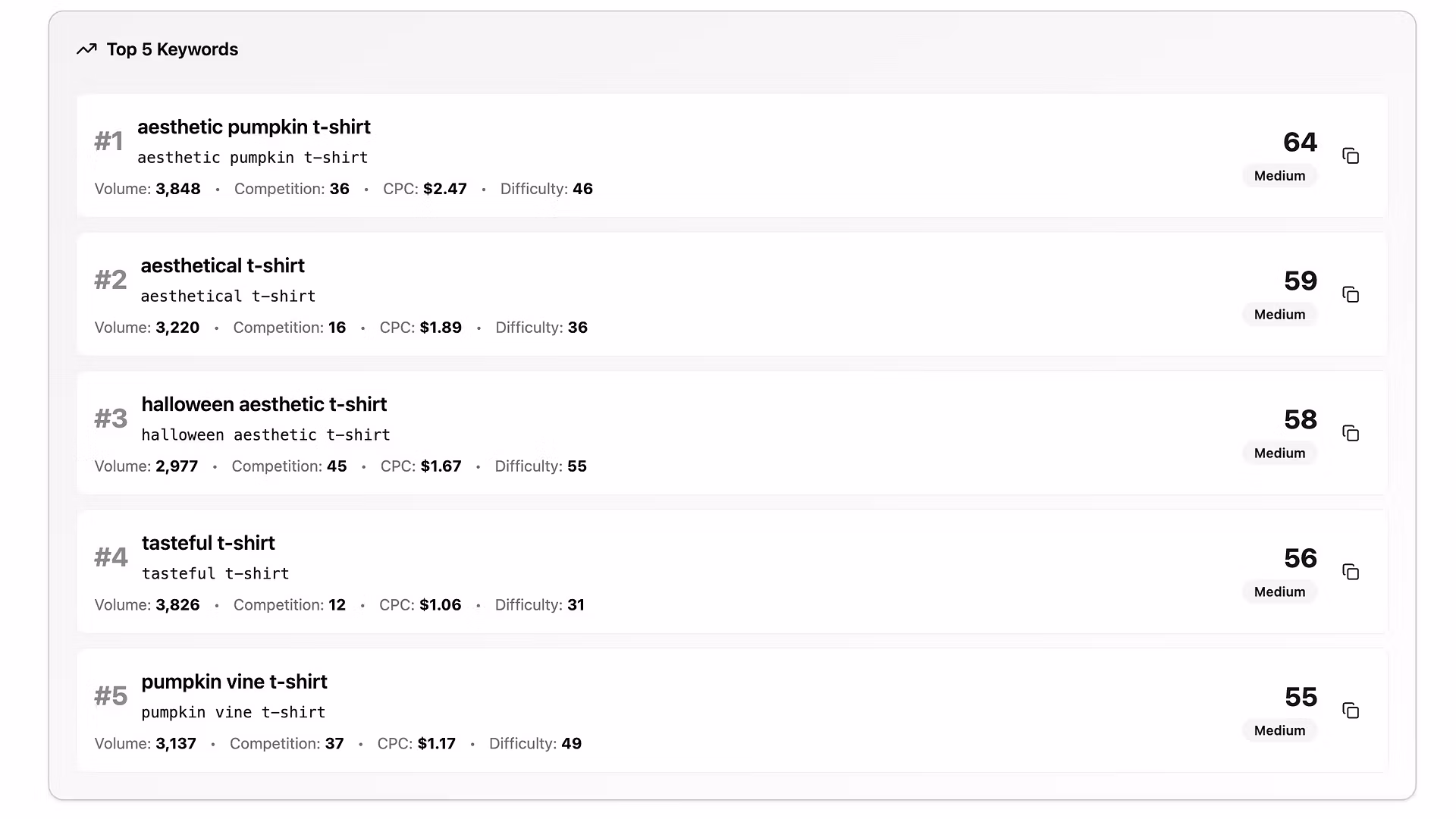The width and height of the screenshot is (1456, 819).
Task: Click the Medium badge under score 55
Action: (x=1279, y=731)
